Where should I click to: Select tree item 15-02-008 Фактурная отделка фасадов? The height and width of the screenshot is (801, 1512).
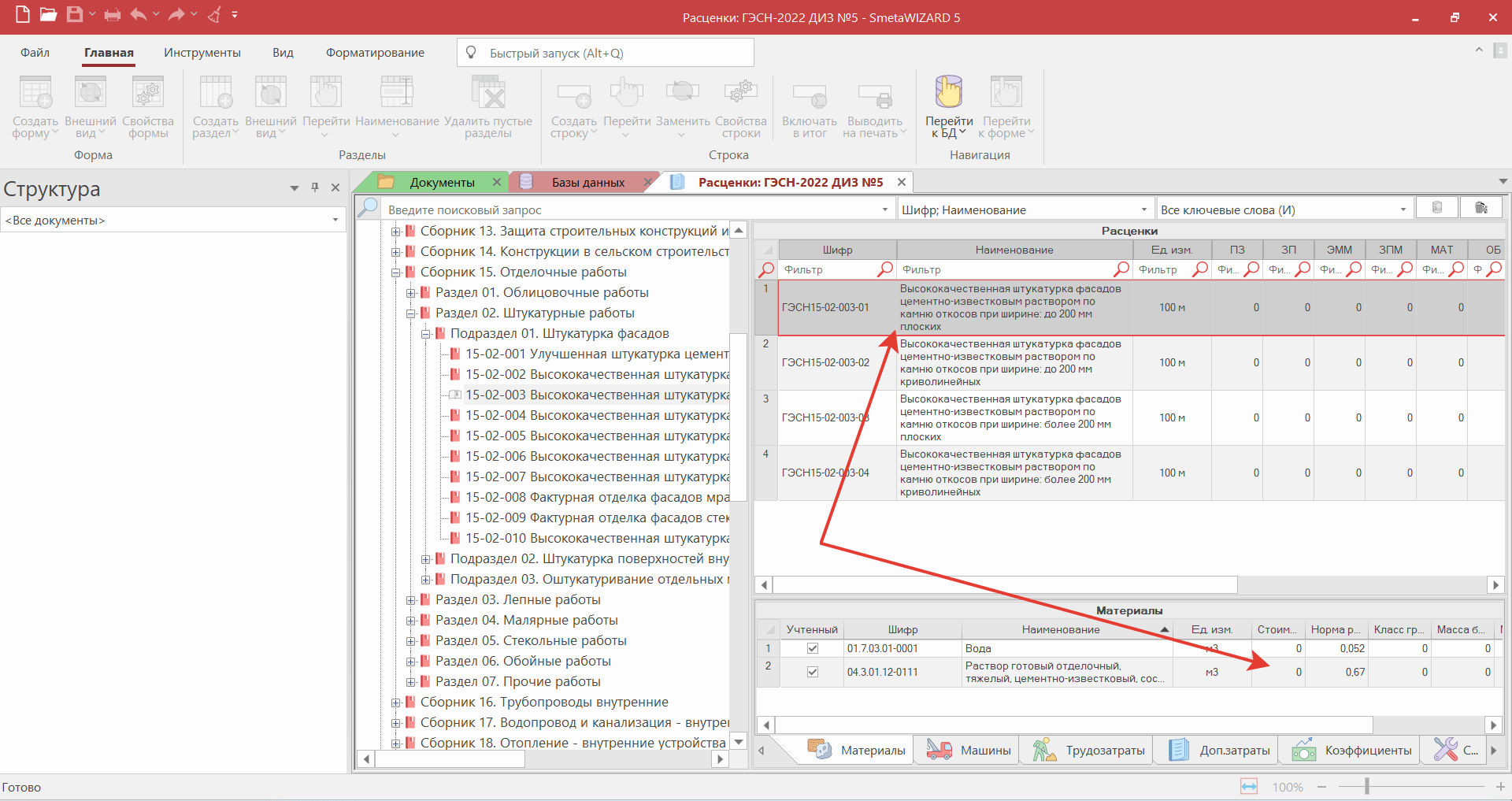point(597,497)
